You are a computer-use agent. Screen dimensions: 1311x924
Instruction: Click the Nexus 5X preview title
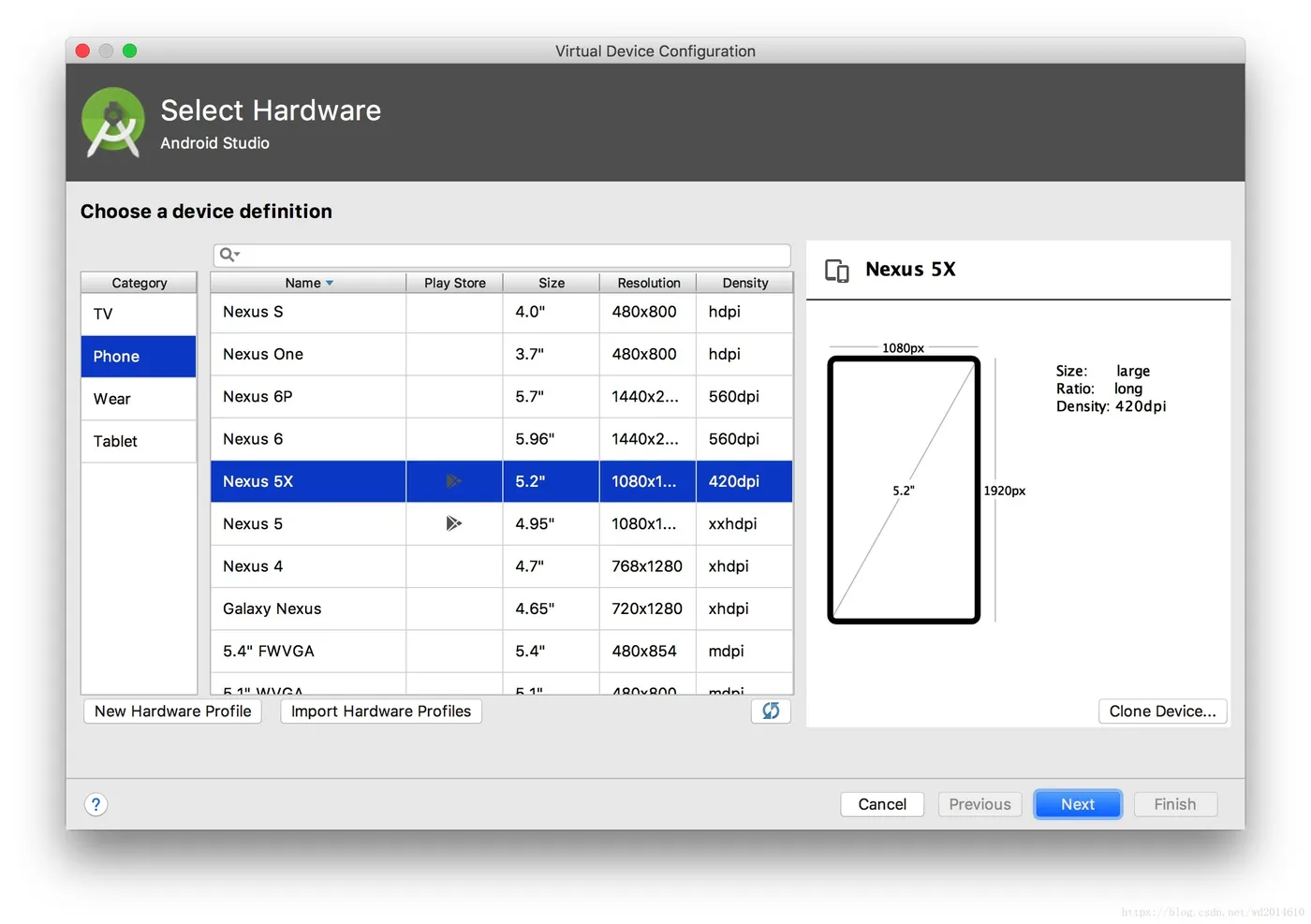coord(910,270)
